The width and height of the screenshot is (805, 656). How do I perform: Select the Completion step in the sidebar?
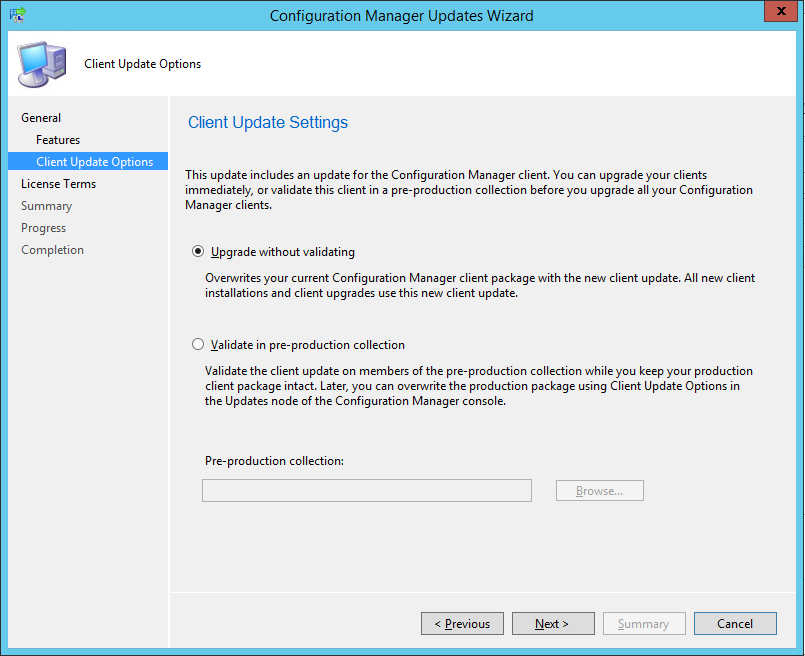point(52,250)
